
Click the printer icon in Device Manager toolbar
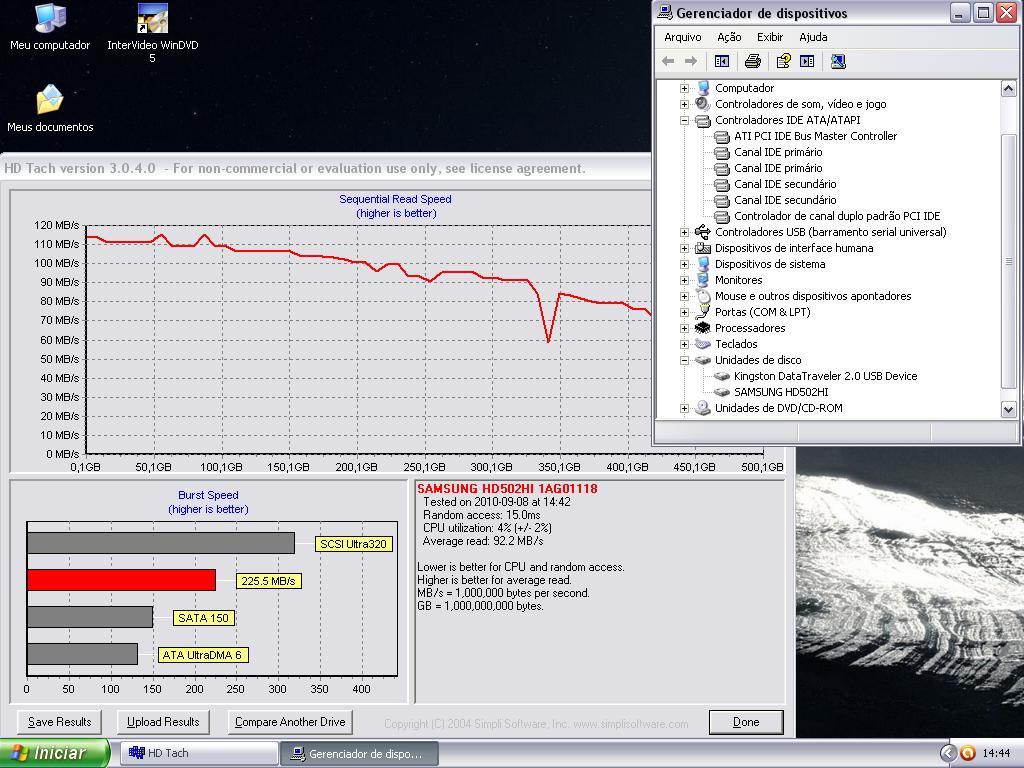click(x=752, y=61)
